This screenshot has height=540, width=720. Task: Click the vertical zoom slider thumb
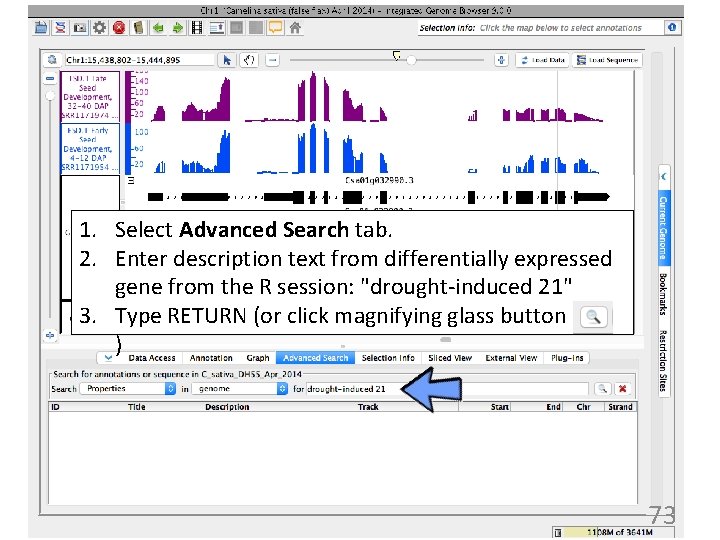(50, 96)
